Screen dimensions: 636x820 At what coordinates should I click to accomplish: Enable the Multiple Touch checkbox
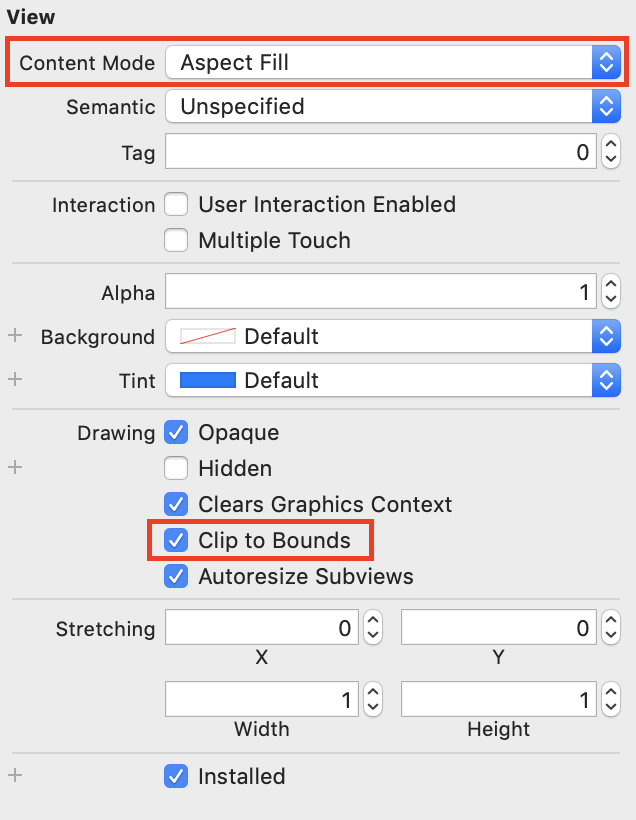(176, 241)
